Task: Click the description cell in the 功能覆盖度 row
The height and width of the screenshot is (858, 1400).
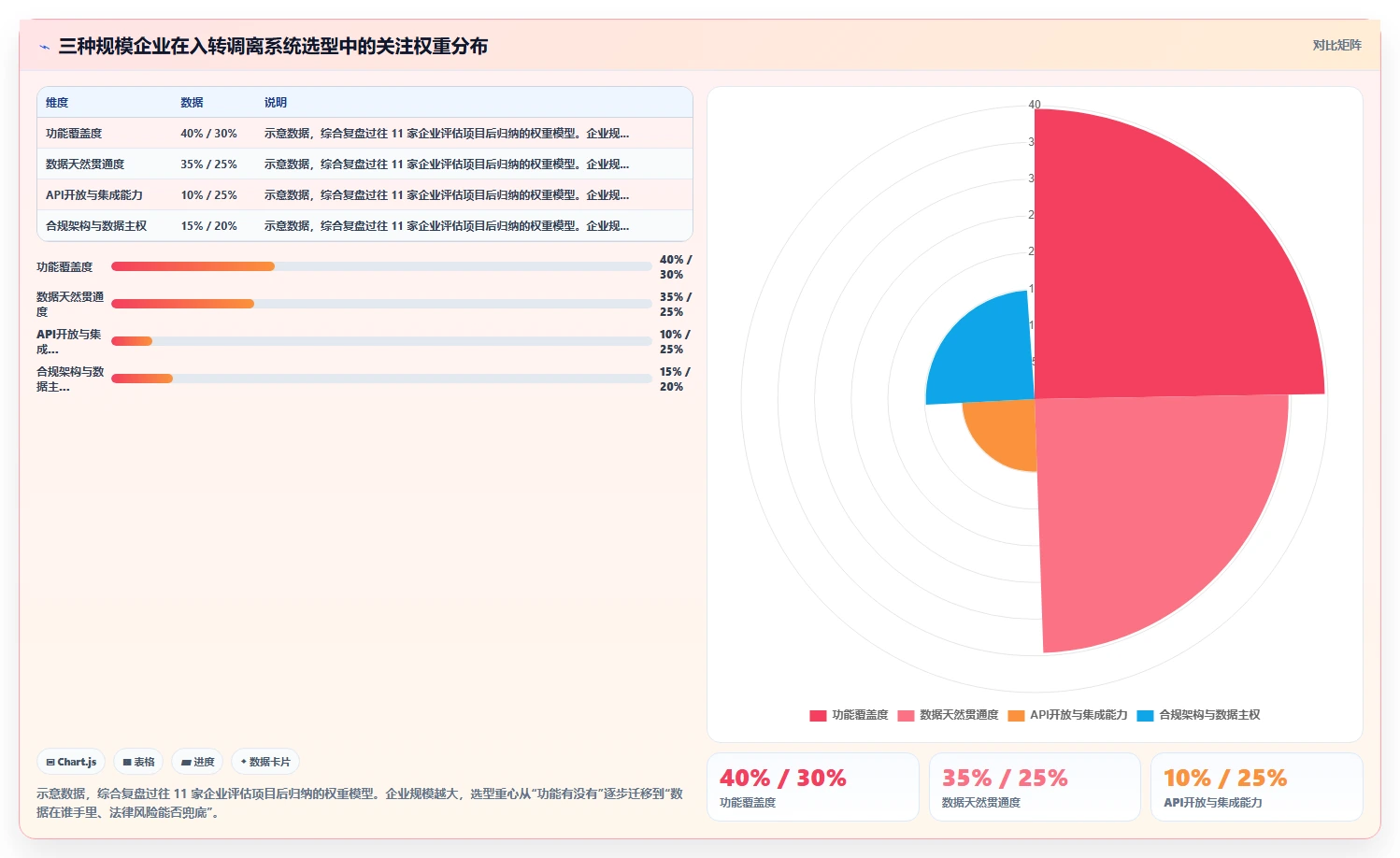Action: 474,134
